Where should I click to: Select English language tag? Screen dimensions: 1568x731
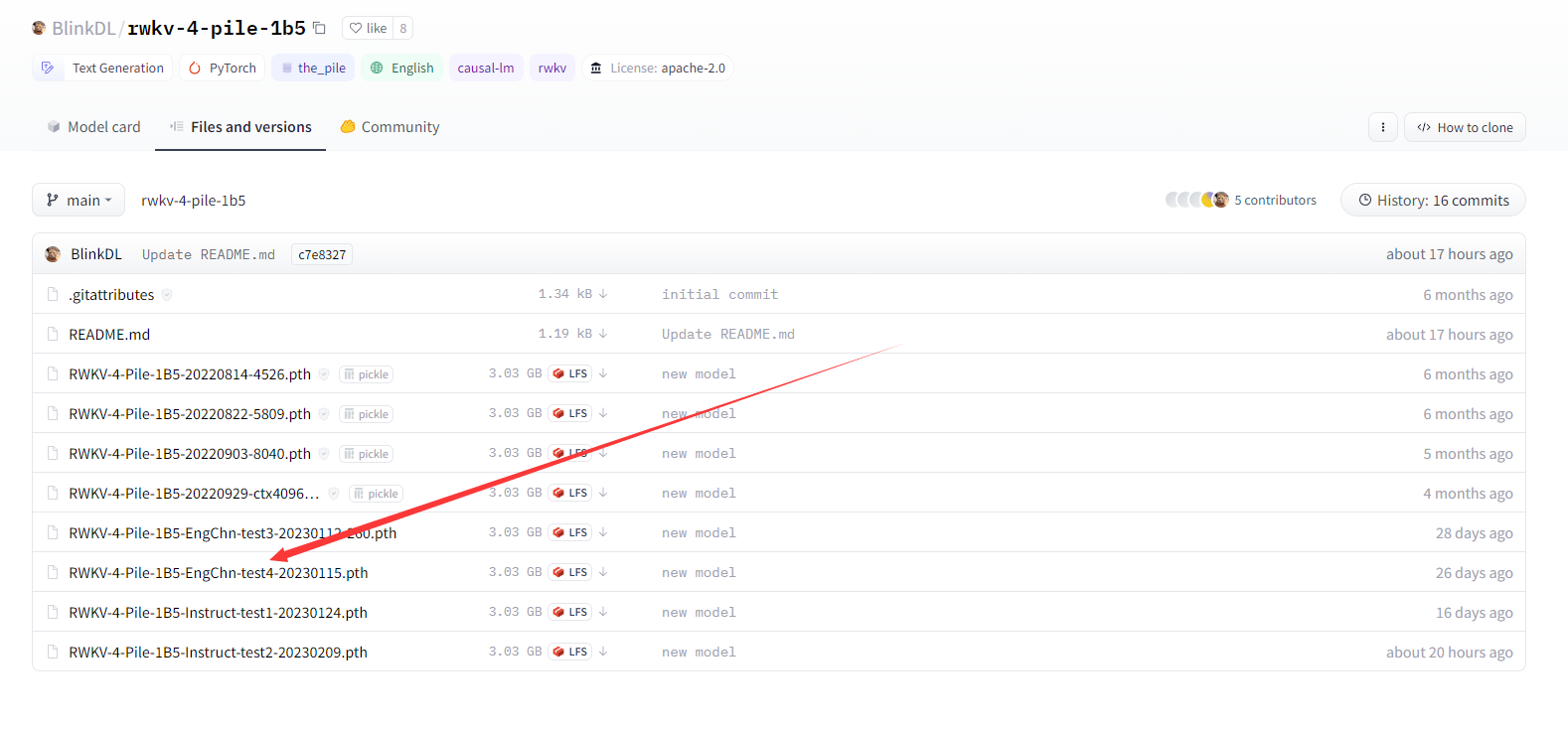(401, 68)
